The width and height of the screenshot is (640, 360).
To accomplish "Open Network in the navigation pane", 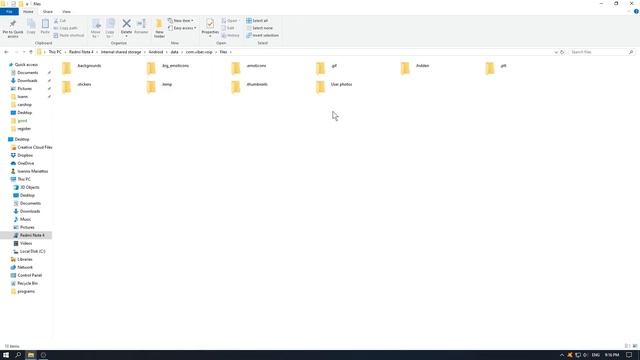I will [x=22, y=267].
